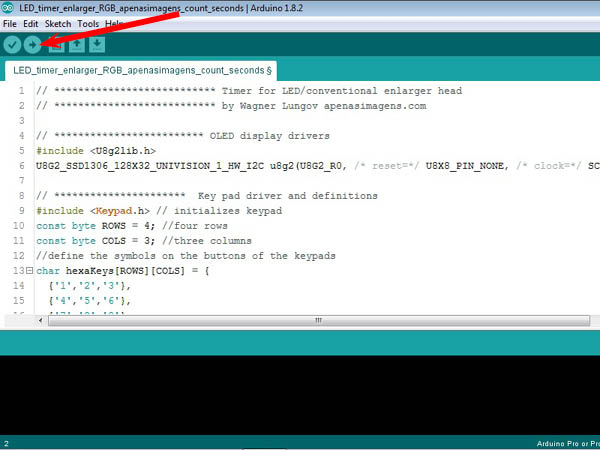Open the Sketch menu
Viewport: 600px width, 450px height.
click(58, 22)
